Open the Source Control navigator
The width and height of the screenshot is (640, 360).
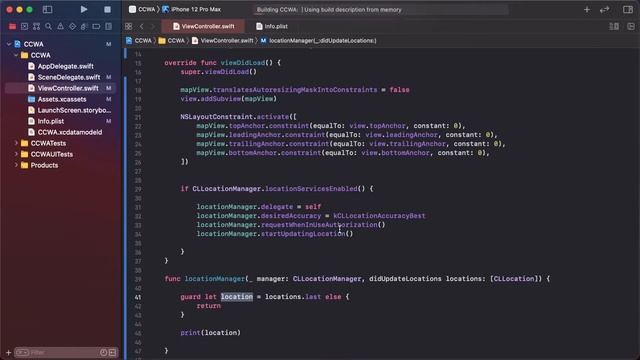(x=24, y=27)
